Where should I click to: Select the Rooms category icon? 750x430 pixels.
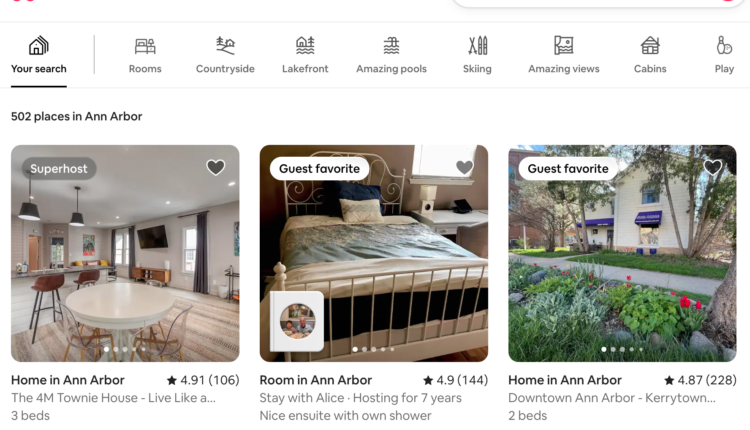click(x=145, y=46)
